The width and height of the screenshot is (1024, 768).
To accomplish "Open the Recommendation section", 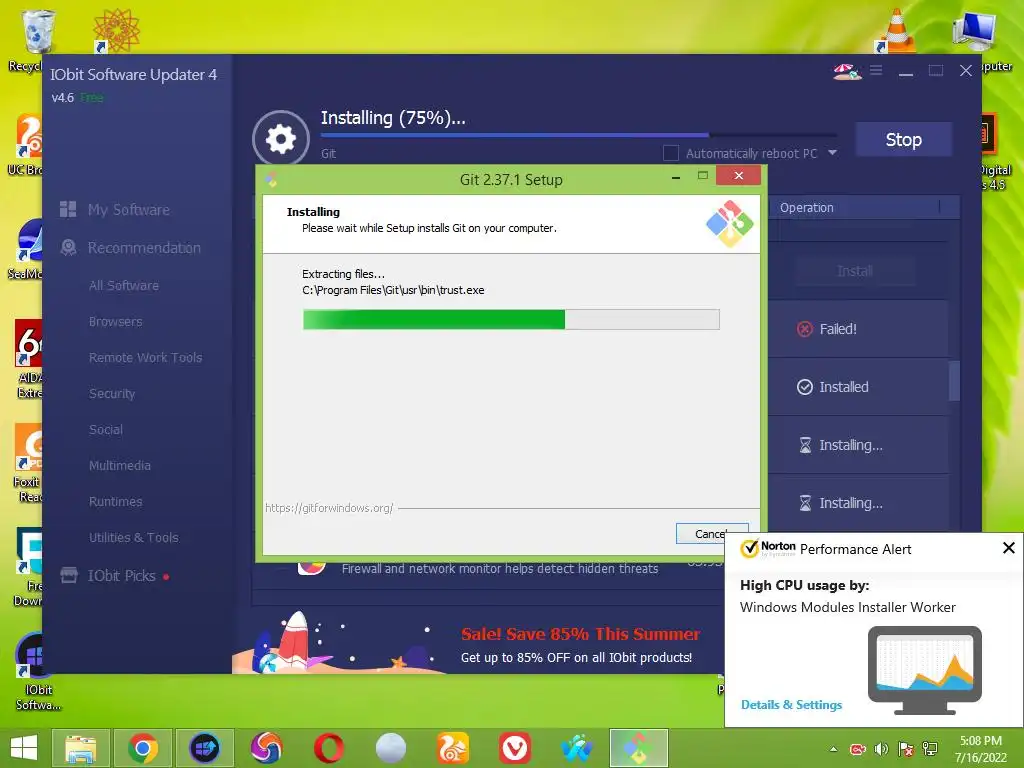I will 144,248.
